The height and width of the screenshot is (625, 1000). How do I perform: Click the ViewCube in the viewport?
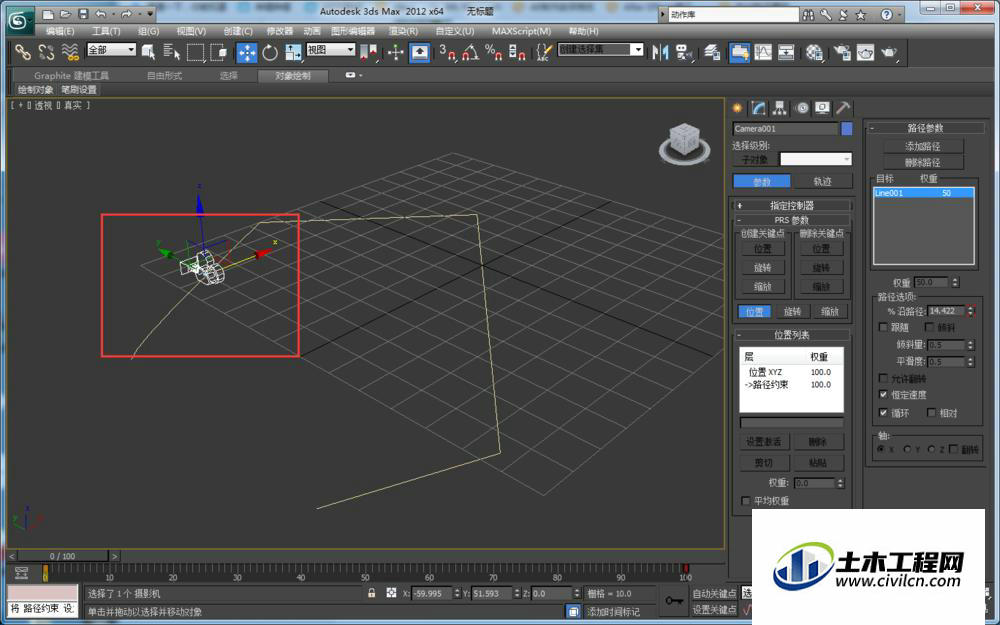(684, 143)
